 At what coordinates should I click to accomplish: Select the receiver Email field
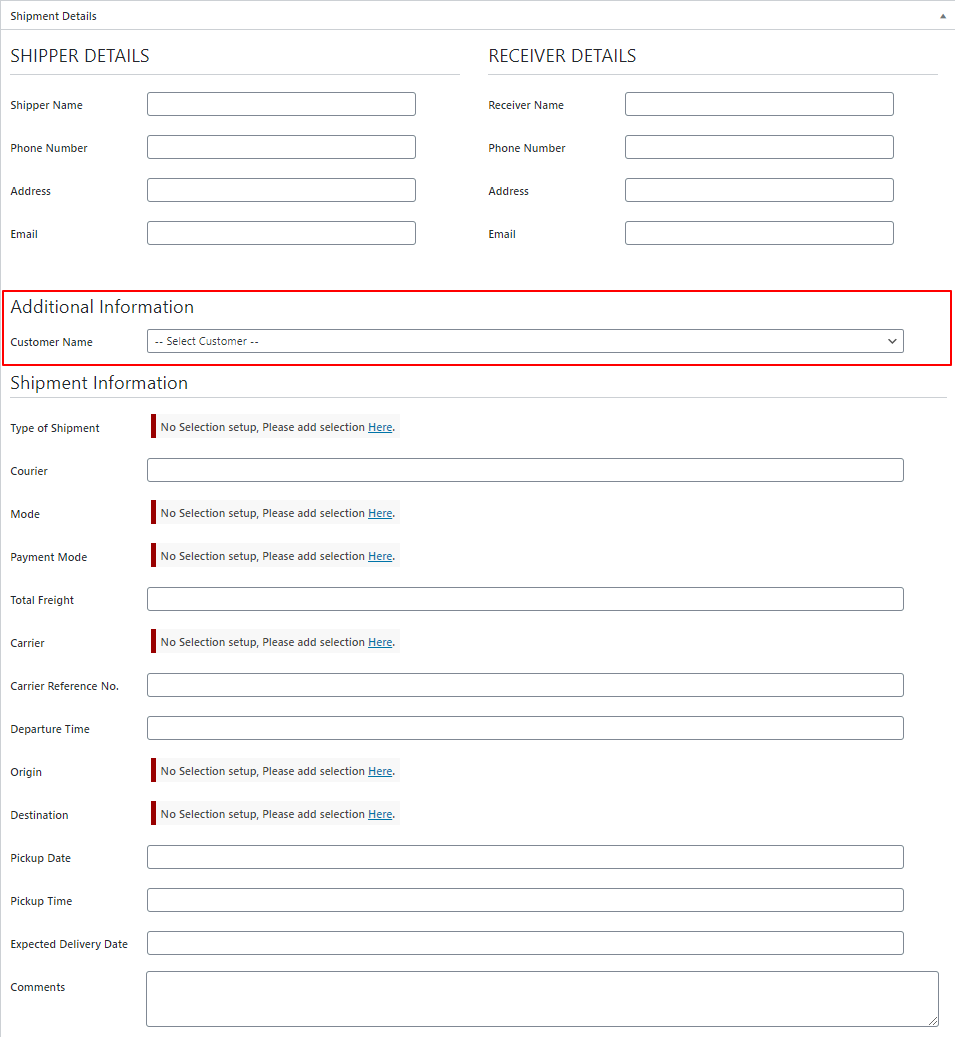(759, 233)
